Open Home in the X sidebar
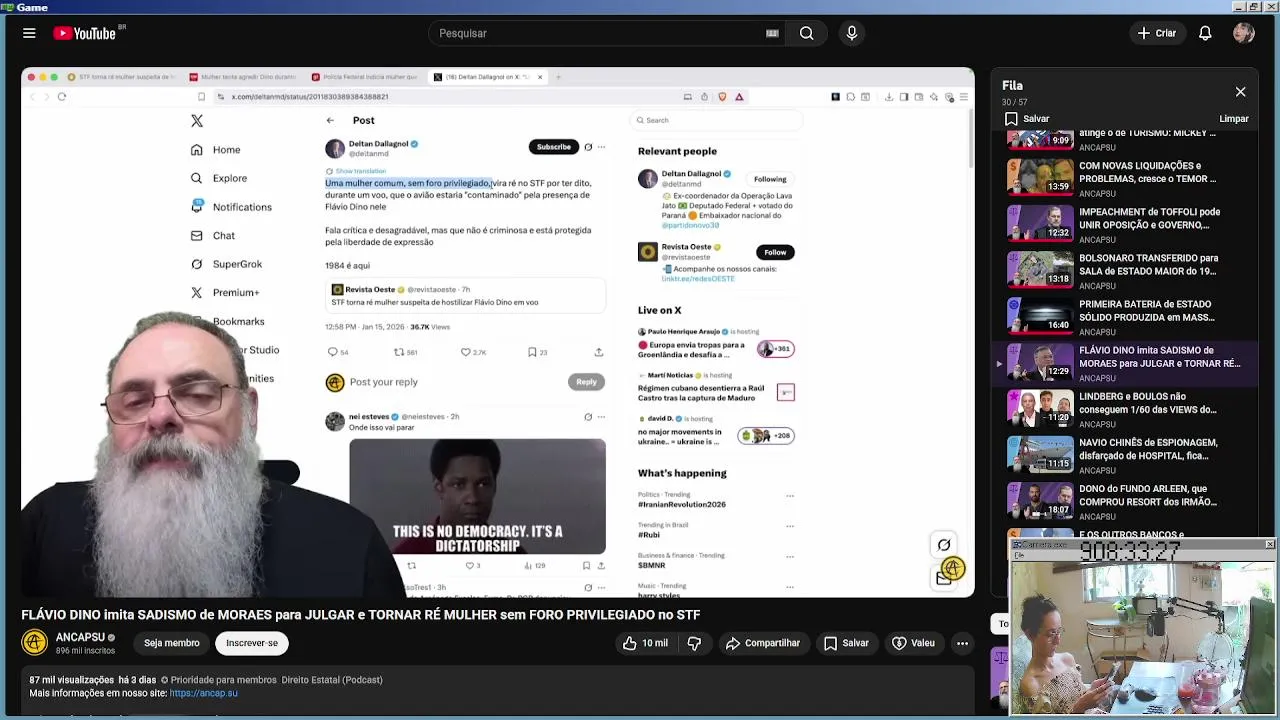The height and width of the screenshot is (720, 1280). coord(216,150)
